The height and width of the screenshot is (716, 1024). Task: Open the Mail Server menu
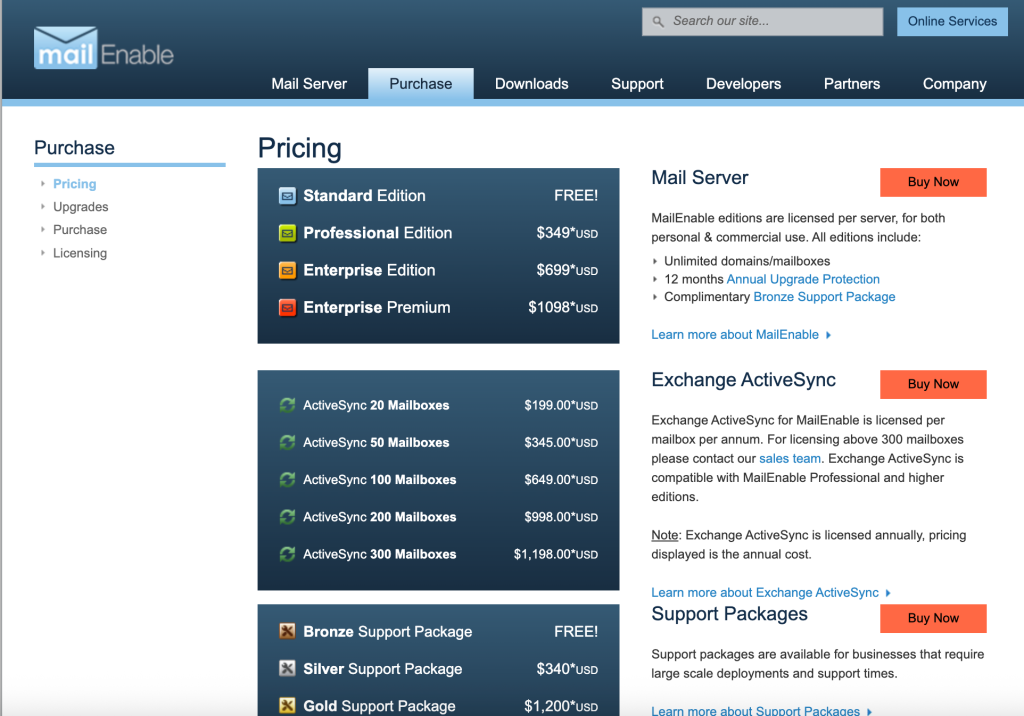(309, 84)
